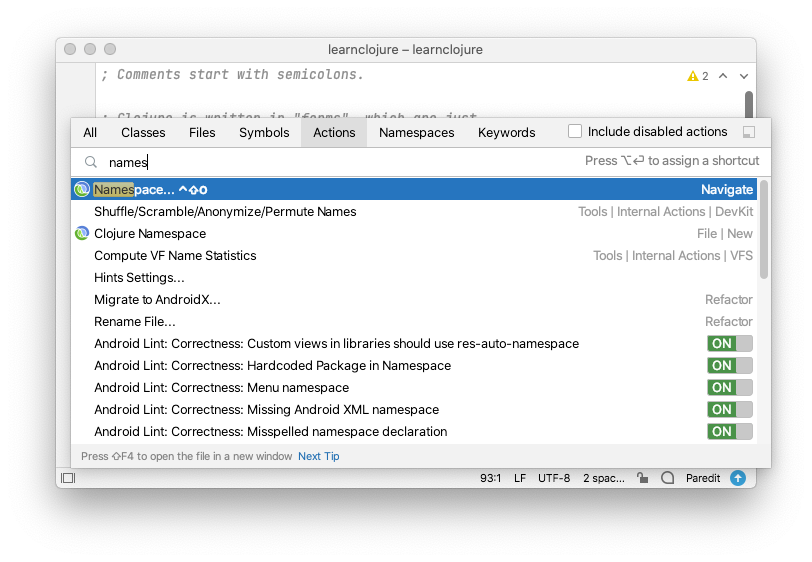Toggle Hardcoded Package in Namespace switch
Screen dimensions: 812x562
[x=730, y=366]
